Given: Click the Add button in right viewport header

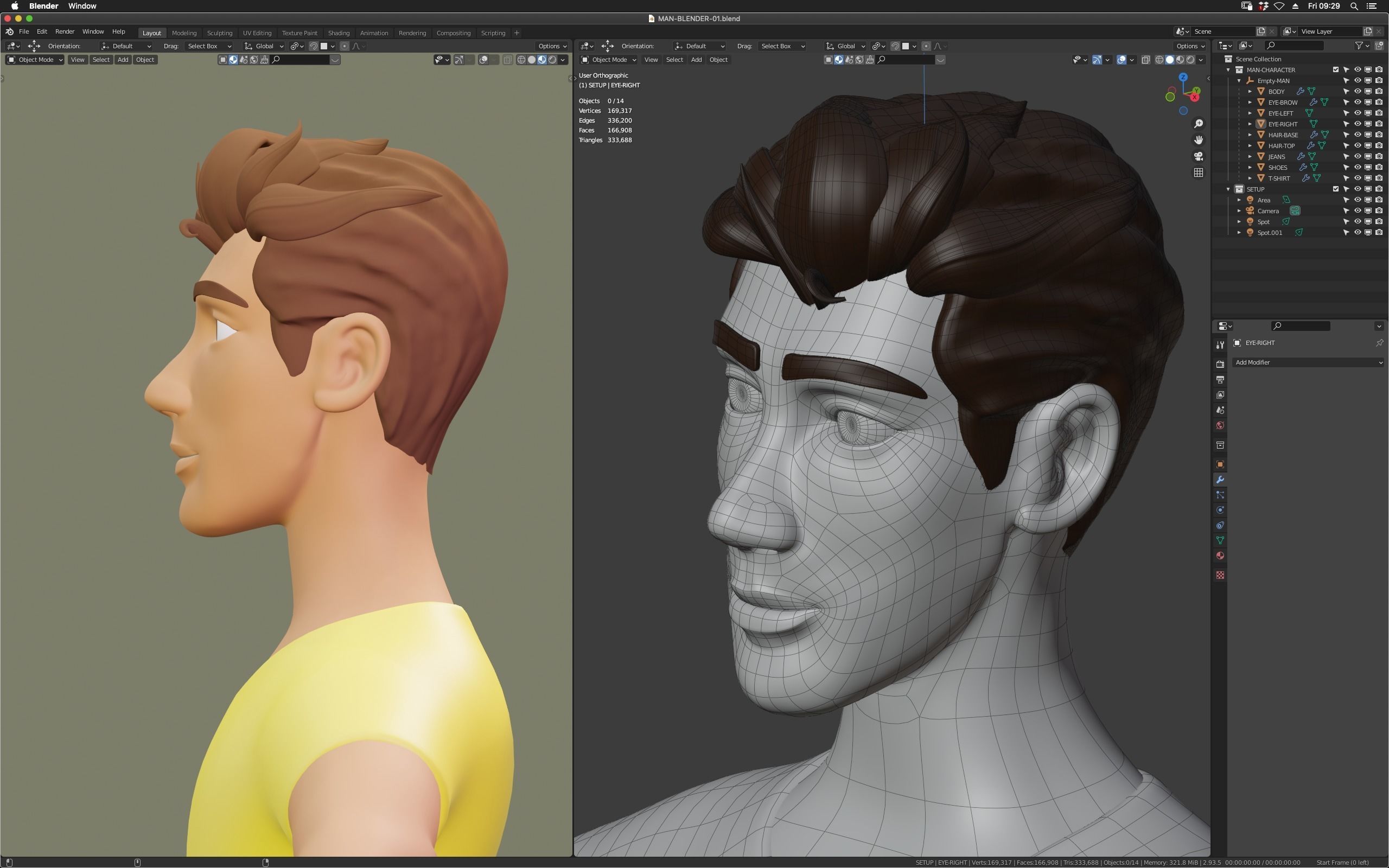Looking at the screenshot, I should (x=696, y=60).
